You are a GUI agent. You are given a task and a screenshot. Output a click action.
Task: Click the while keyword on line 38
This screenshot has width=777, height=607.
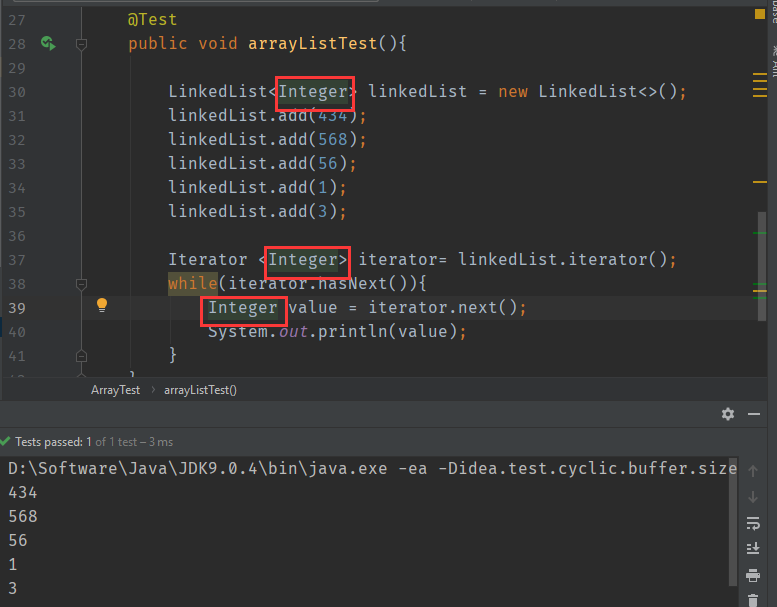click(x=193, y=283)
